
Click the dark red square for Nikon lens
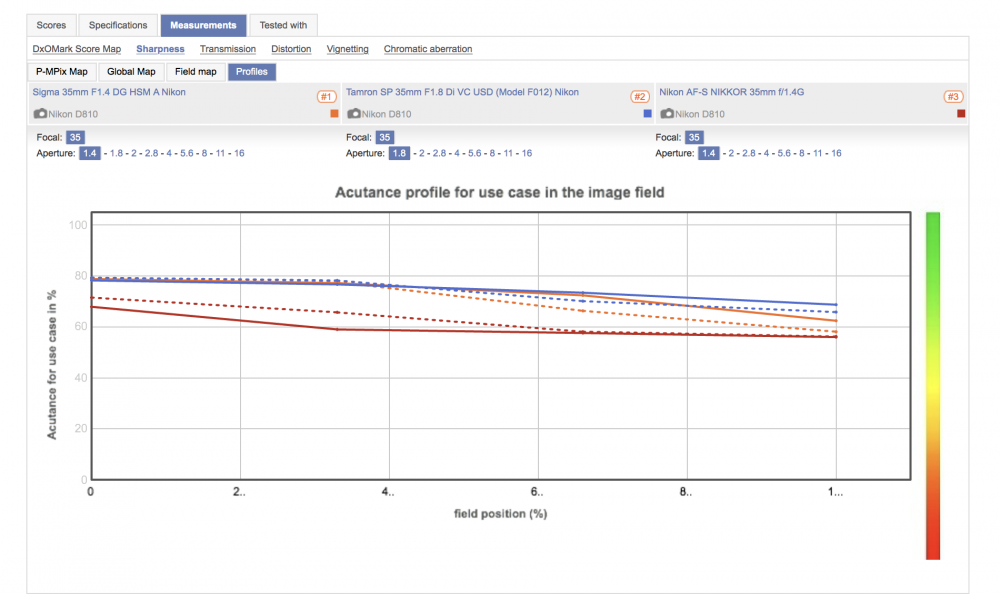click(x=961, y=114)
